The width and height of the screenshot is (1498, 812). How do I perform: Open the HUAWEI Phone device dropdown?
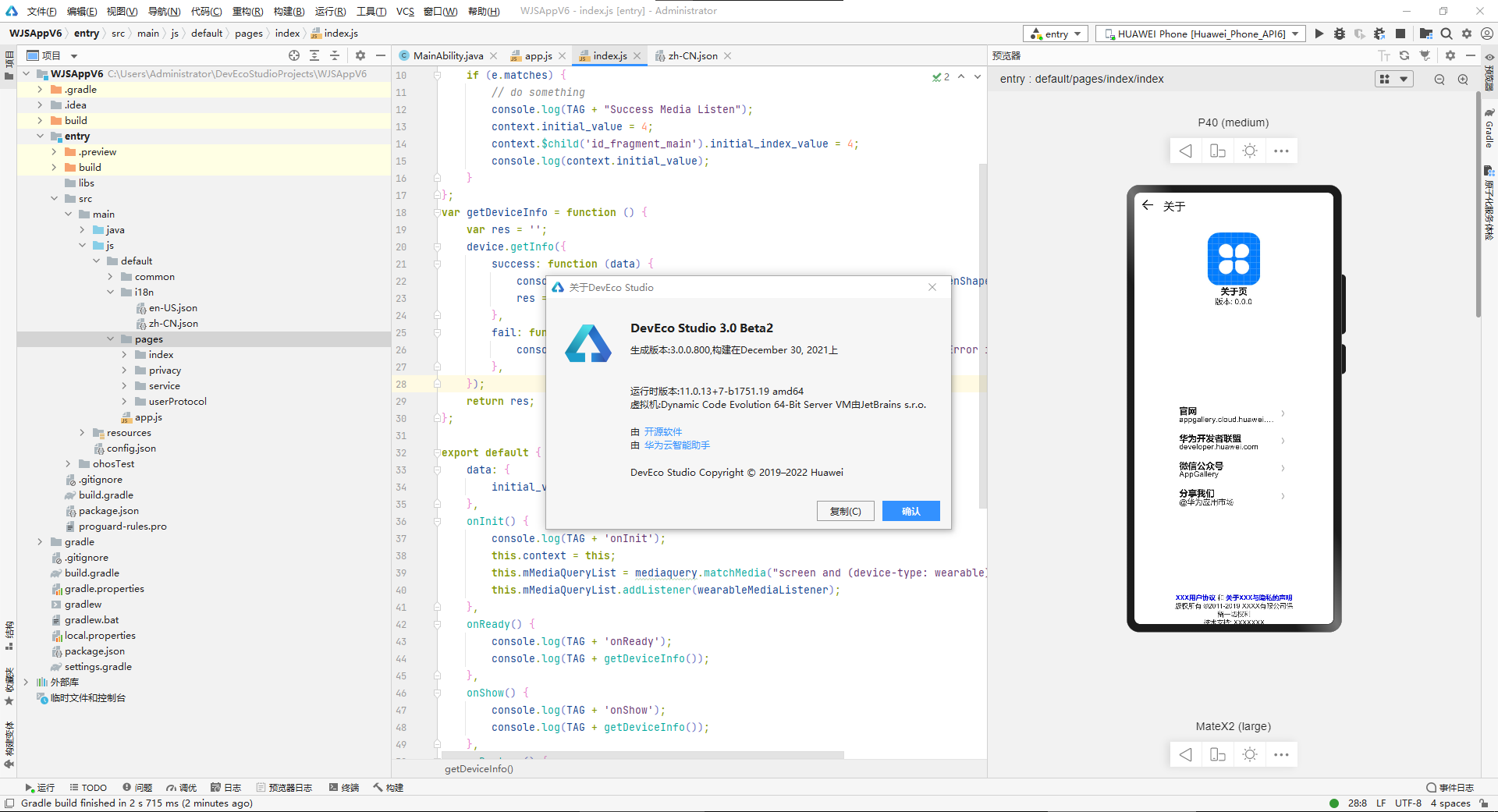[x=1200, y=34]
